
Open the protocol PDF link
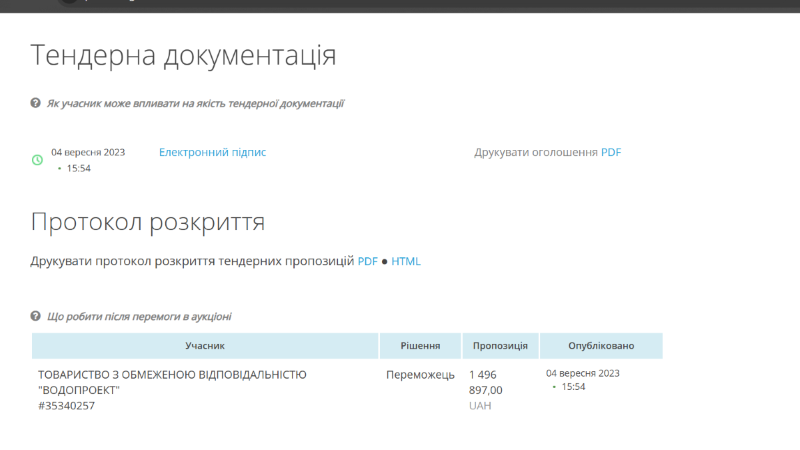click(x=368, y=261)
